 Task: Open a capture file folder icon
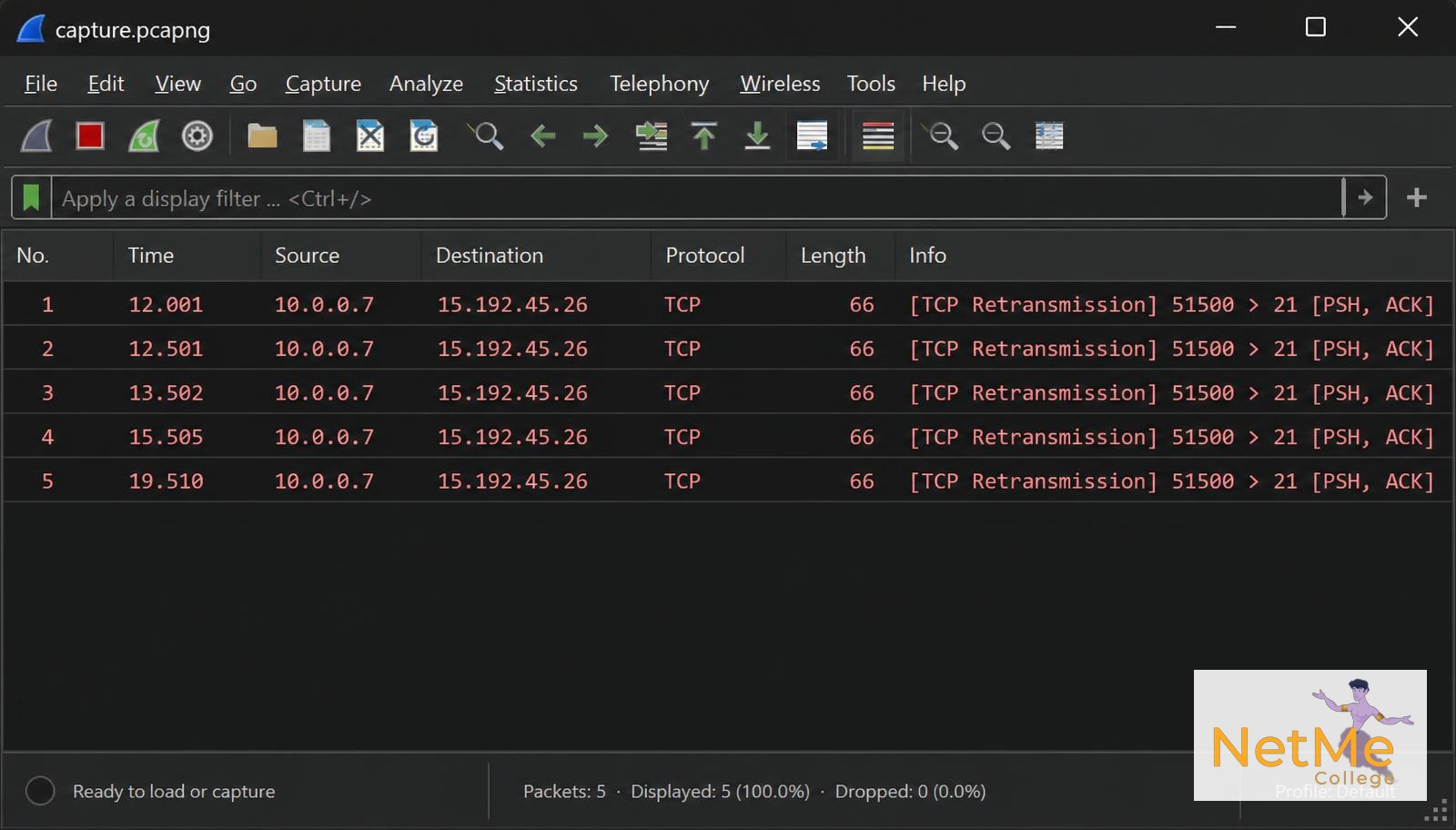click(x=262, y=137)
